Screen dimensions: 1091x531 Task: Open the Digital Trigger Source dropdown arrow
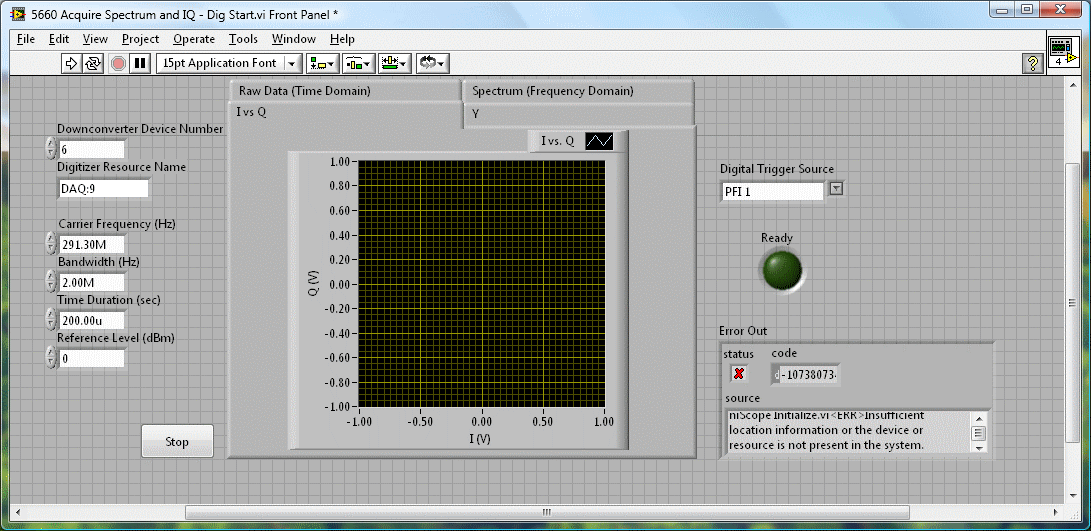(x=836, y=189)
